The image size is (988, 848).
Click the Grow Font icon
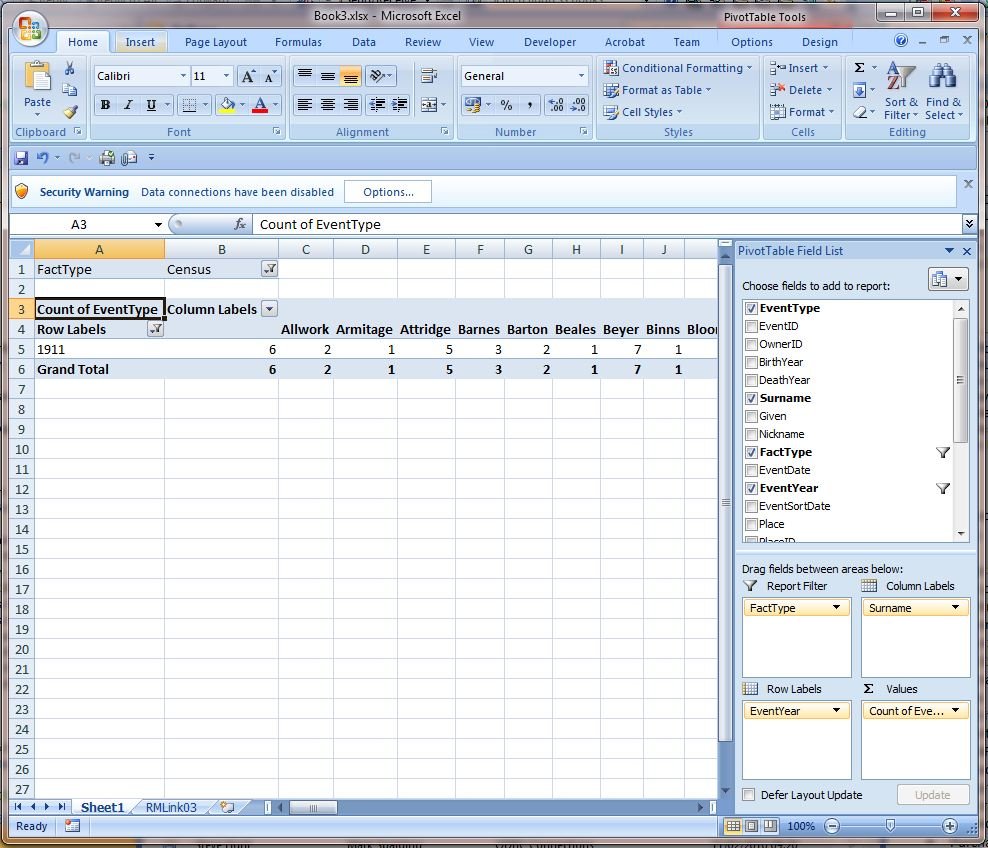pyautogui.click(x=248, y=76)
